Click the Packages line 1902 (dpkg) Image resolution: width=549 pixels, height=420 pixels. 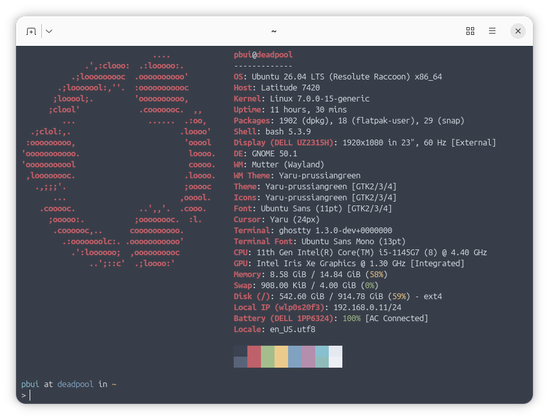click(349, 121)
